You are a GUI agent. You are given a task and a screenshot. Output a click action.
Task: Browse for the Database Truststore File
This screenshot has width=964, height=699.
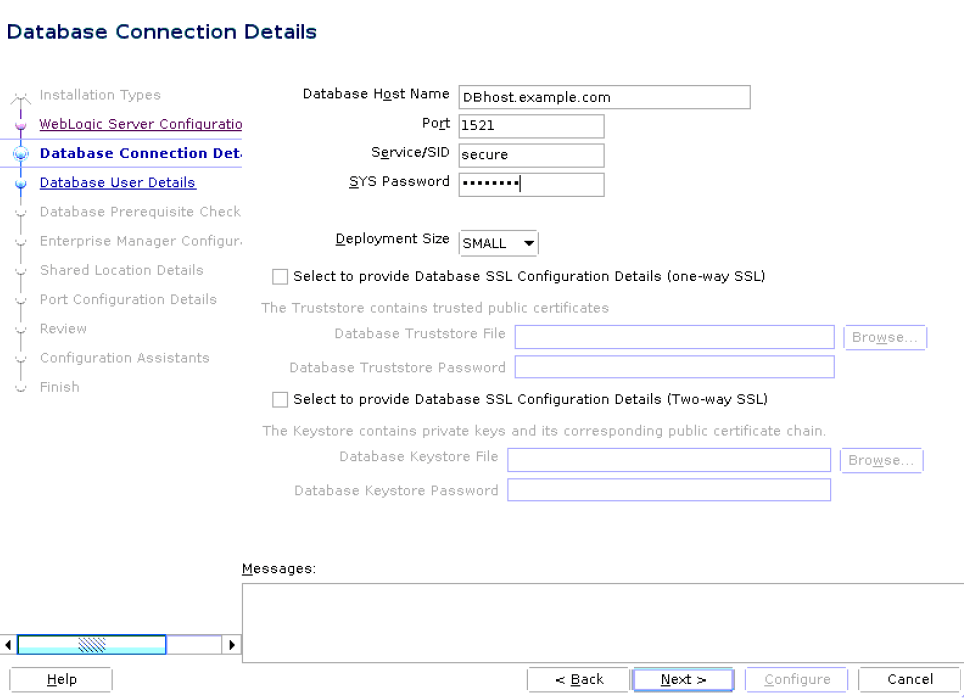click(884, 337)
